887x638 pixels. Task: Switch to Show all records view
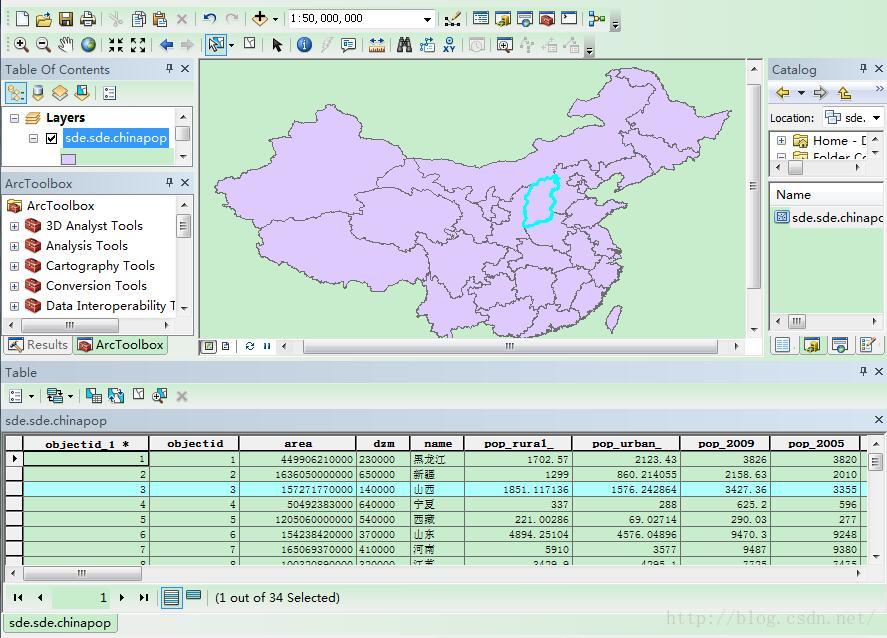[x=172, y=597]
